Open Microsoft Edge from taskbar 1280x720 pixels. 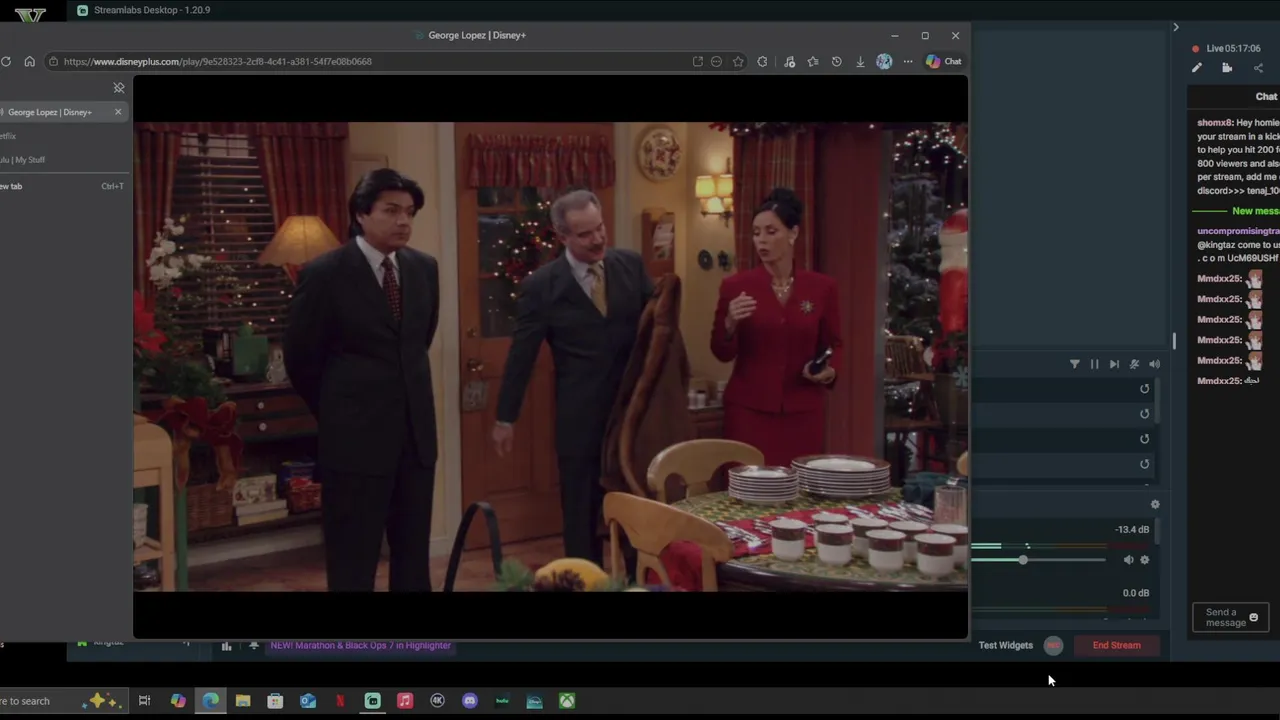pos(211,701)
